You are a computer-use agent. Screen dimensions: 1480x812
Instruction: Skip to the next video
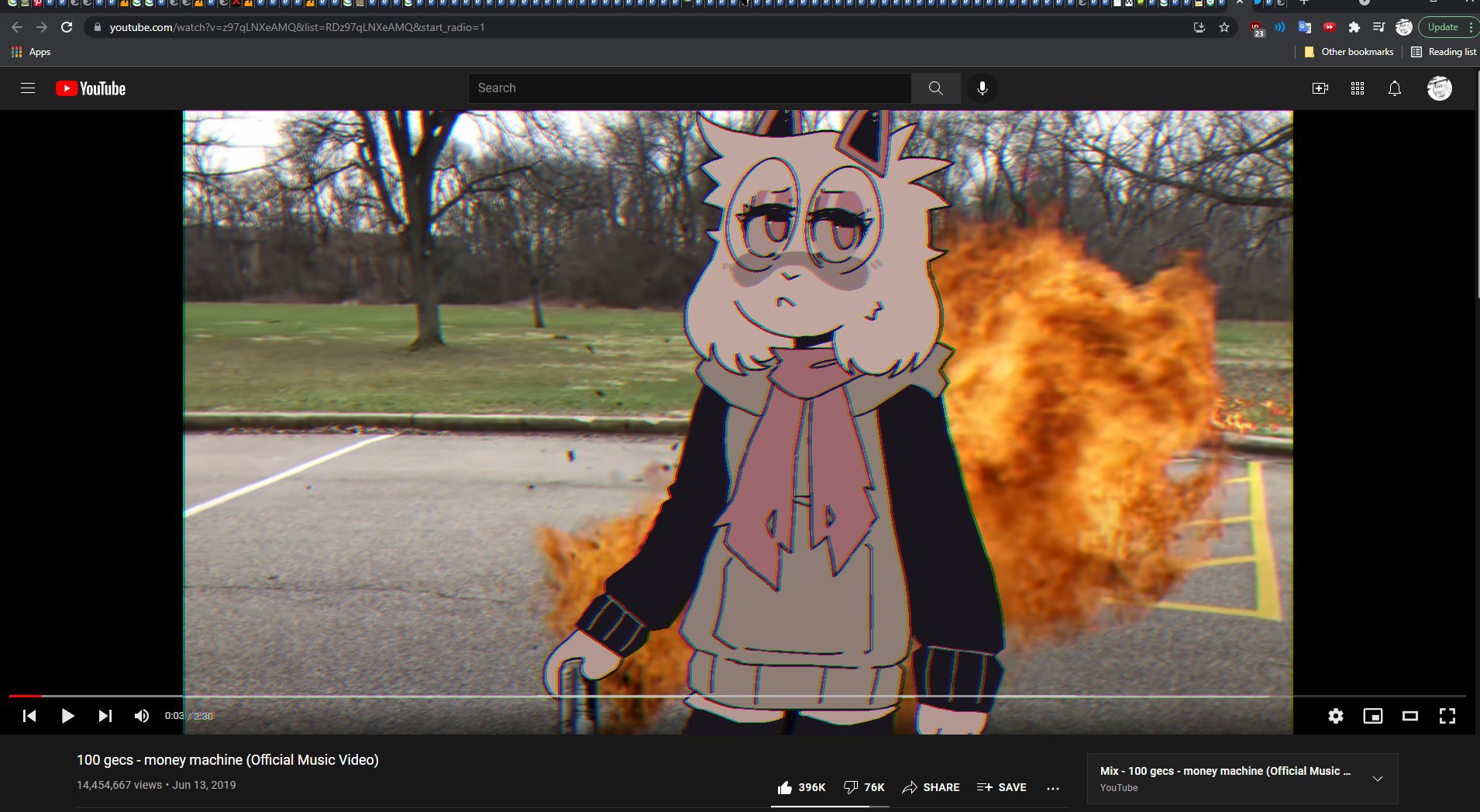point(105,716)
